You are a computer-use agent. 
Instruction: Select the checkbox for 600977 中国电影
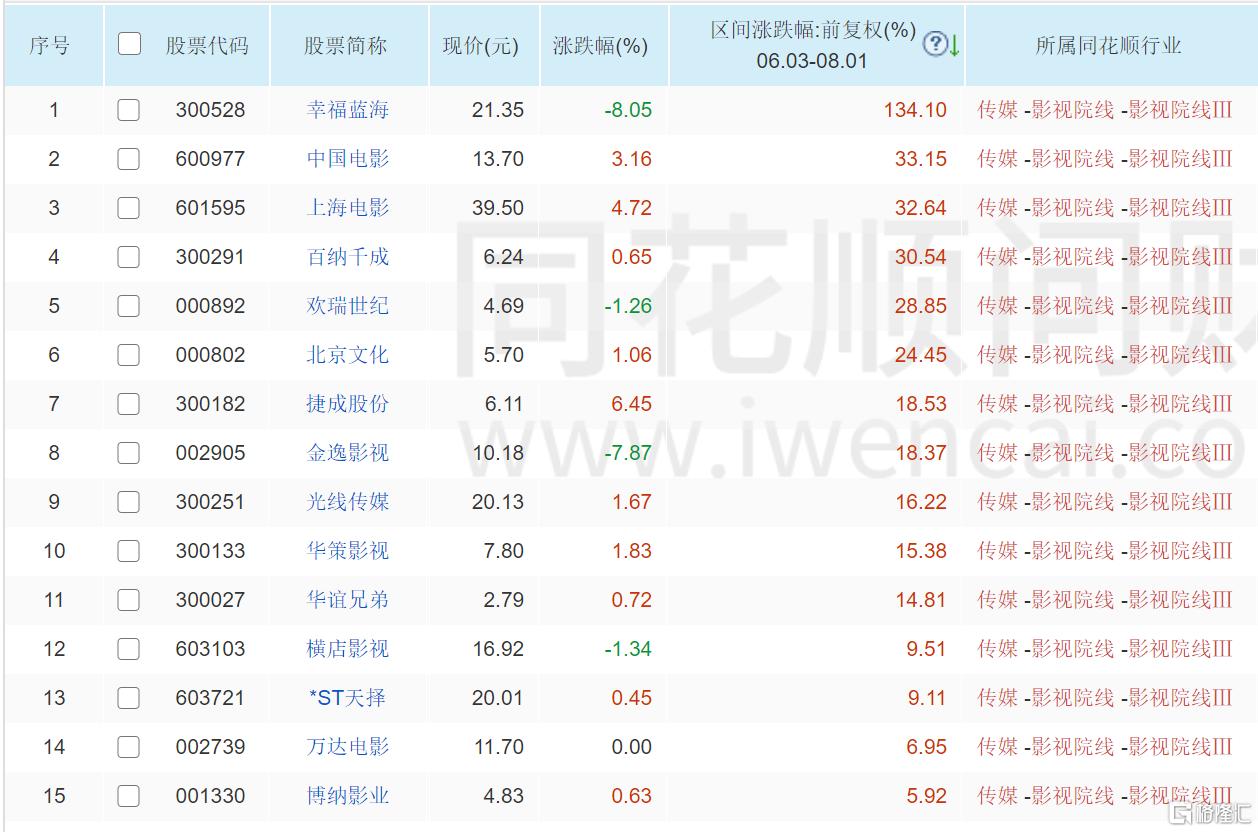tap(128, 159)
